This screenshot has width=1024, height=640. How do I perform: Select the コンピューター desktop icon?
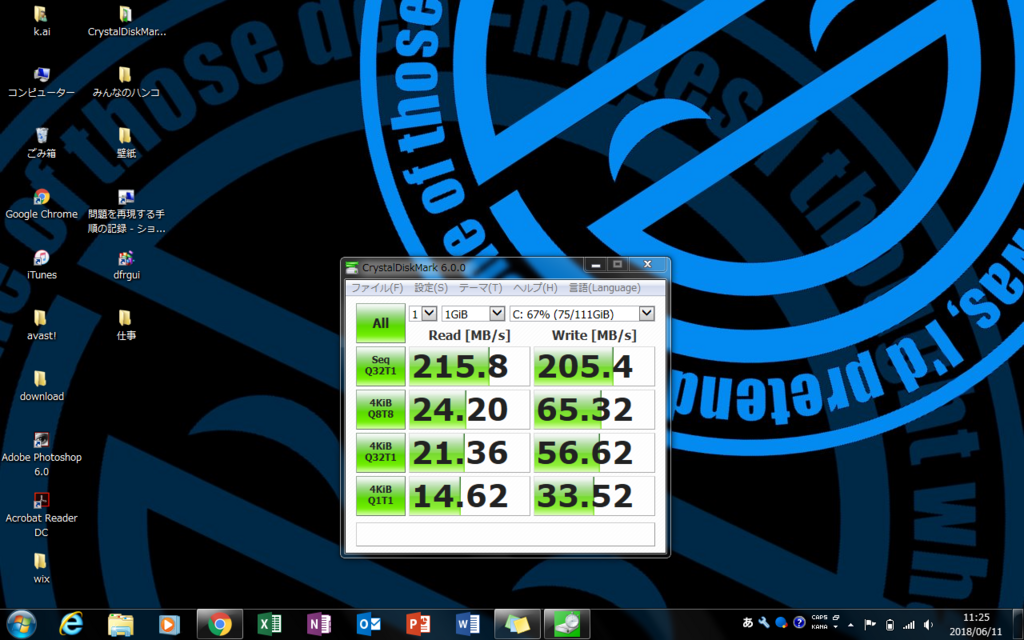(x=41, y=82)
